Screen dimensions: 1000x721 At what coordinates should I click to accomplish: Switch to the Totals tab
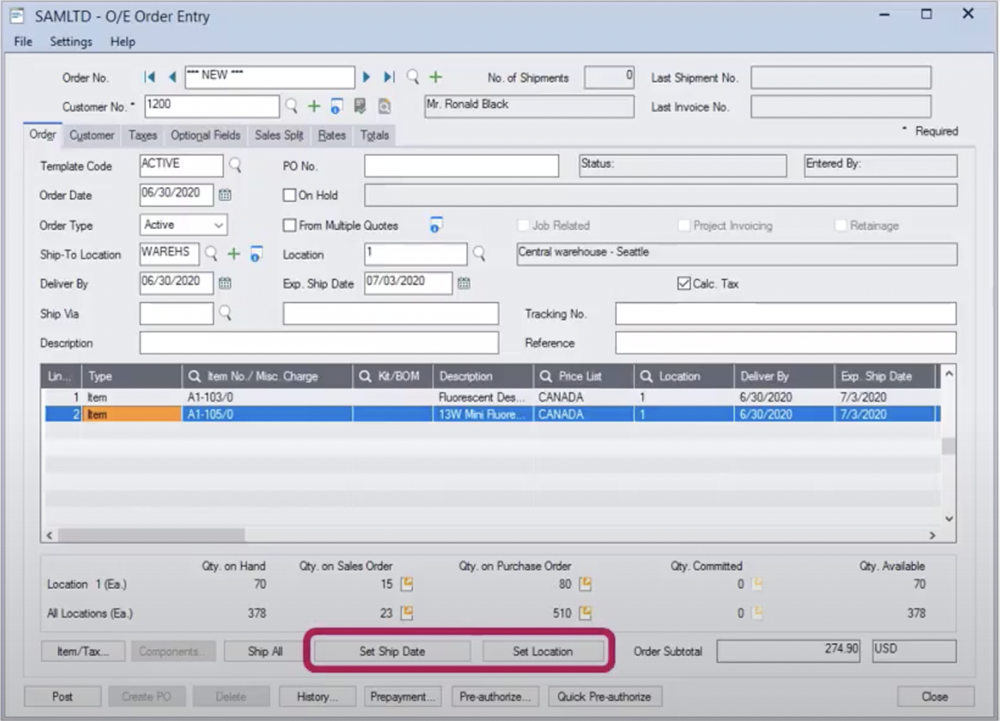click(374, 135)
